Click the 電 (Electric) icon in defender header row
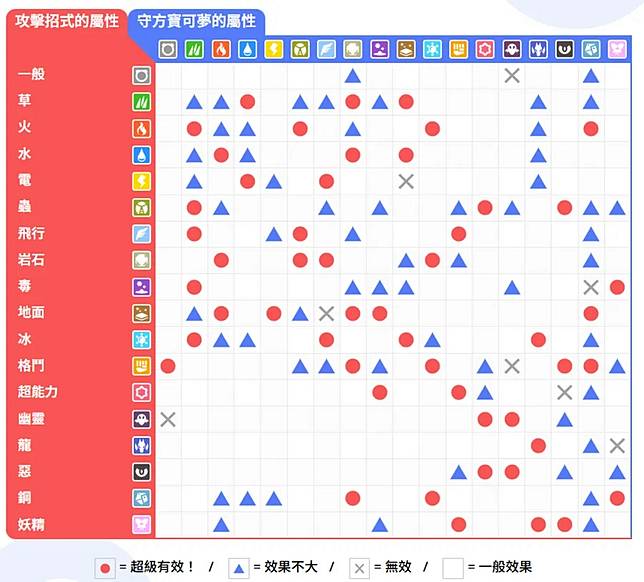 click(x=274, y=49)
